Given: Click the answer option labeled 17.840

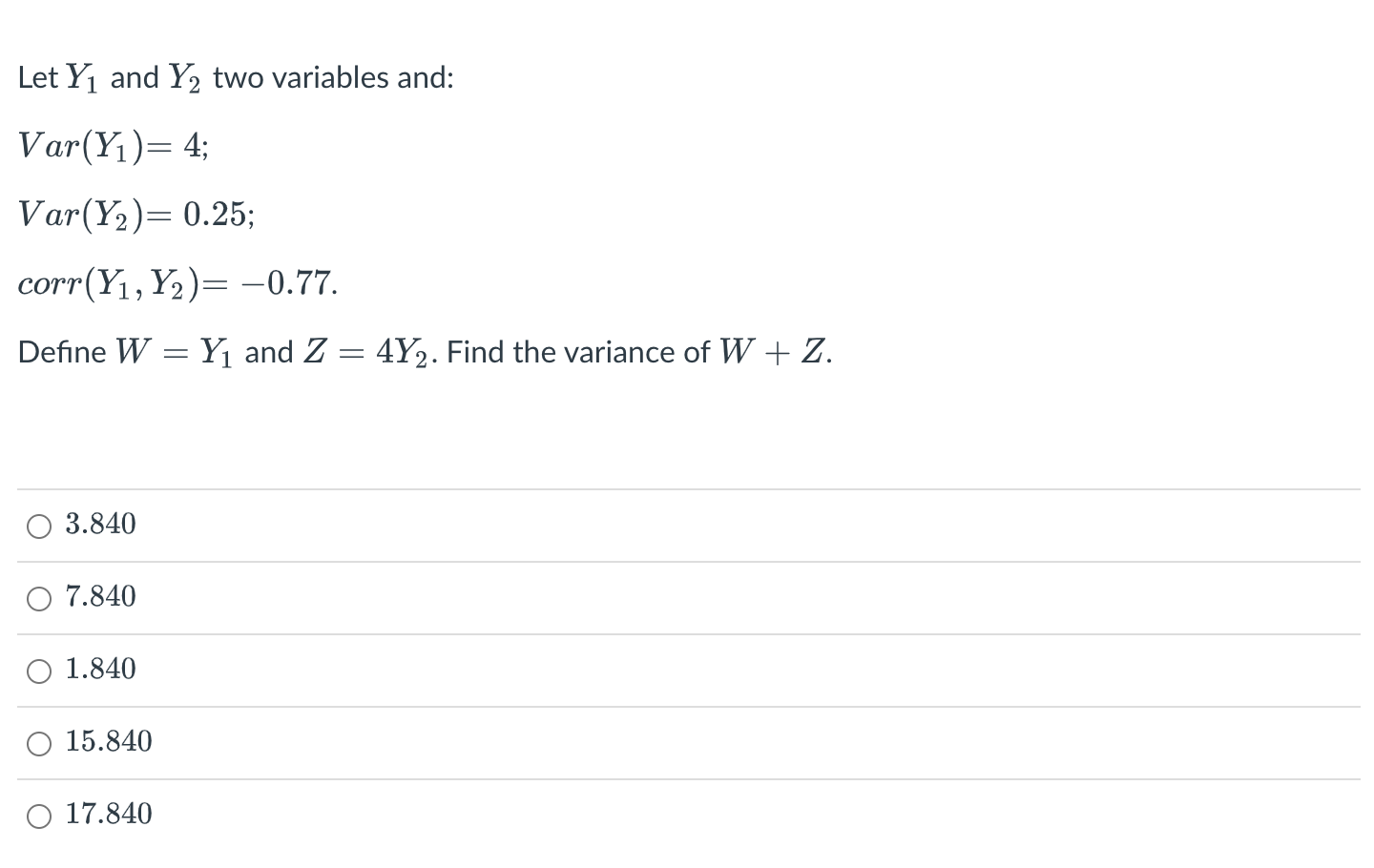Looking at the screenshot, I should coord(108,814).
